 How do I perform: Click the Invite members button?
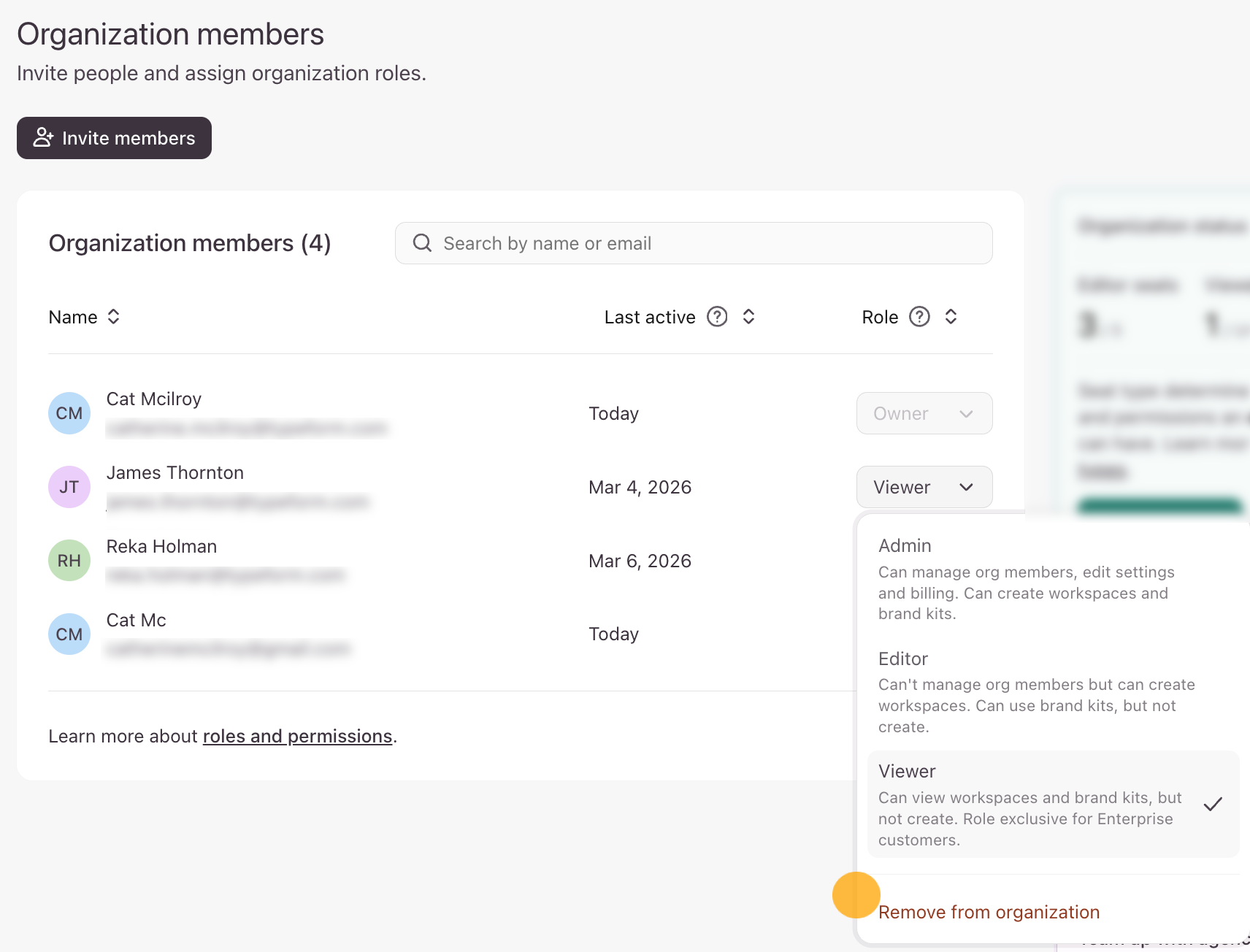[114, 138]
